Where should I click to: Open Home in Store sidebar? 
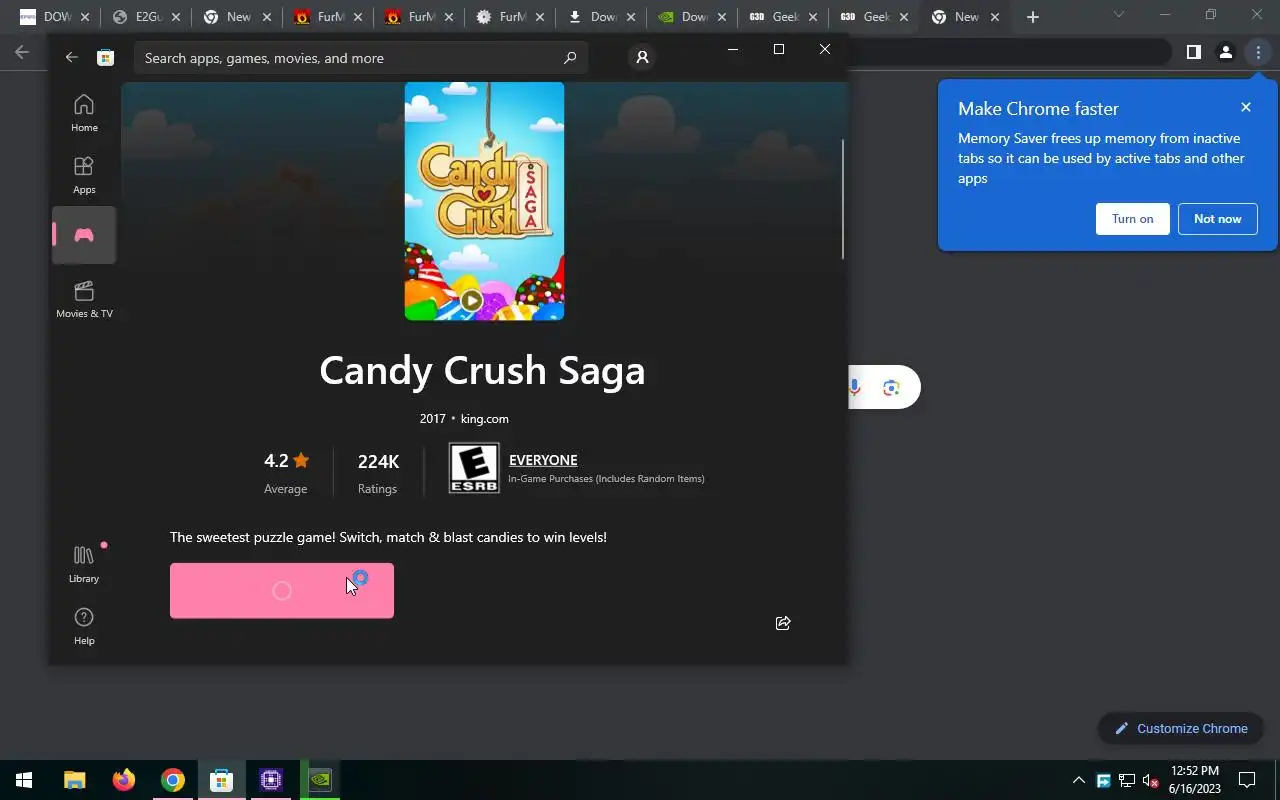coord(84,113)
